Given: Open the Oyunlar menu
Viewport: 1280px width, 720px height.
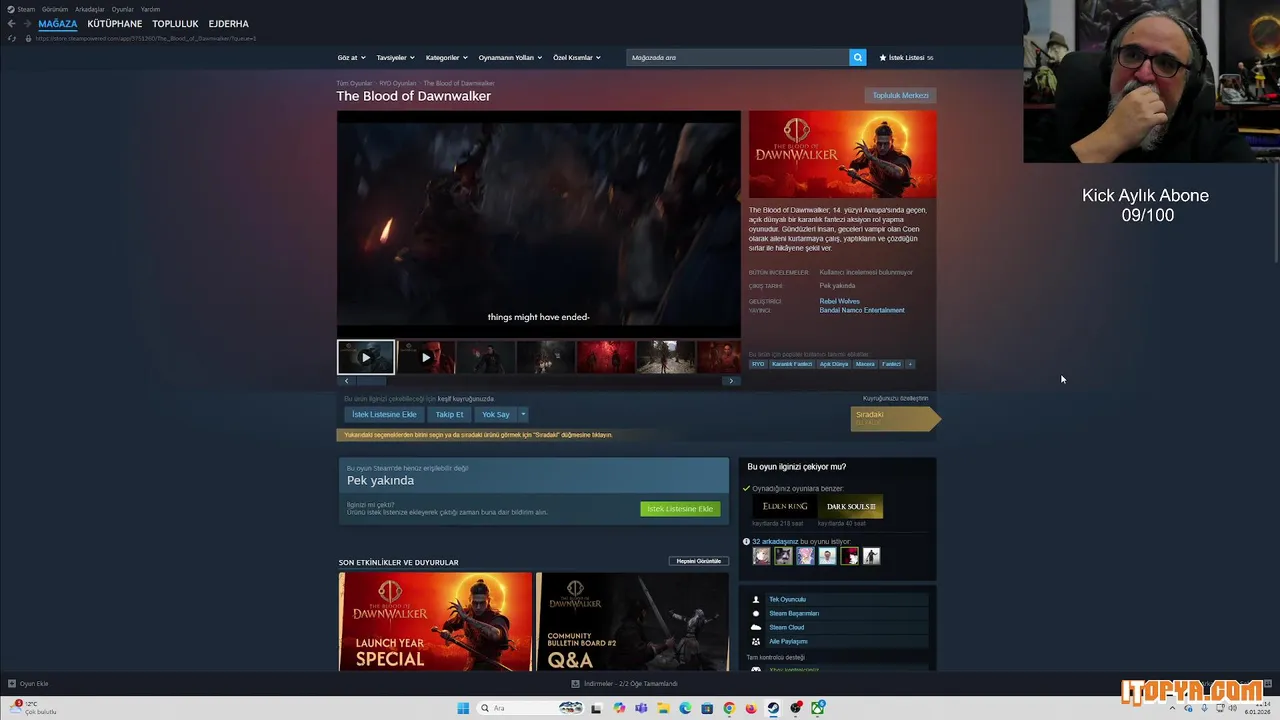Looking at the screenshot, I should coord(122,9).
